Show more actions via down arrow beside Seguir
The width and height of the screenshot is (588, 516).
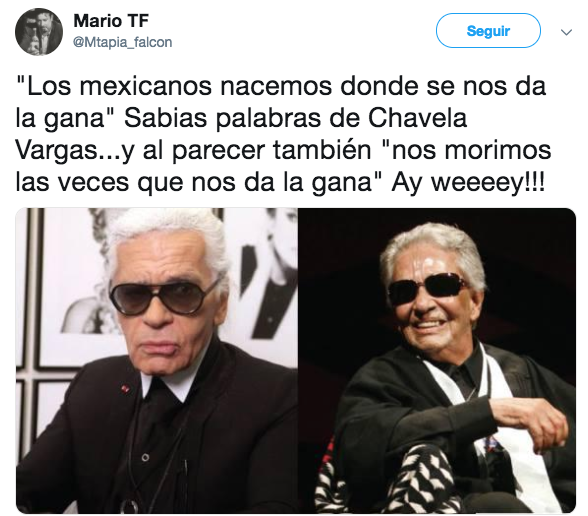[x=566, y=33]
